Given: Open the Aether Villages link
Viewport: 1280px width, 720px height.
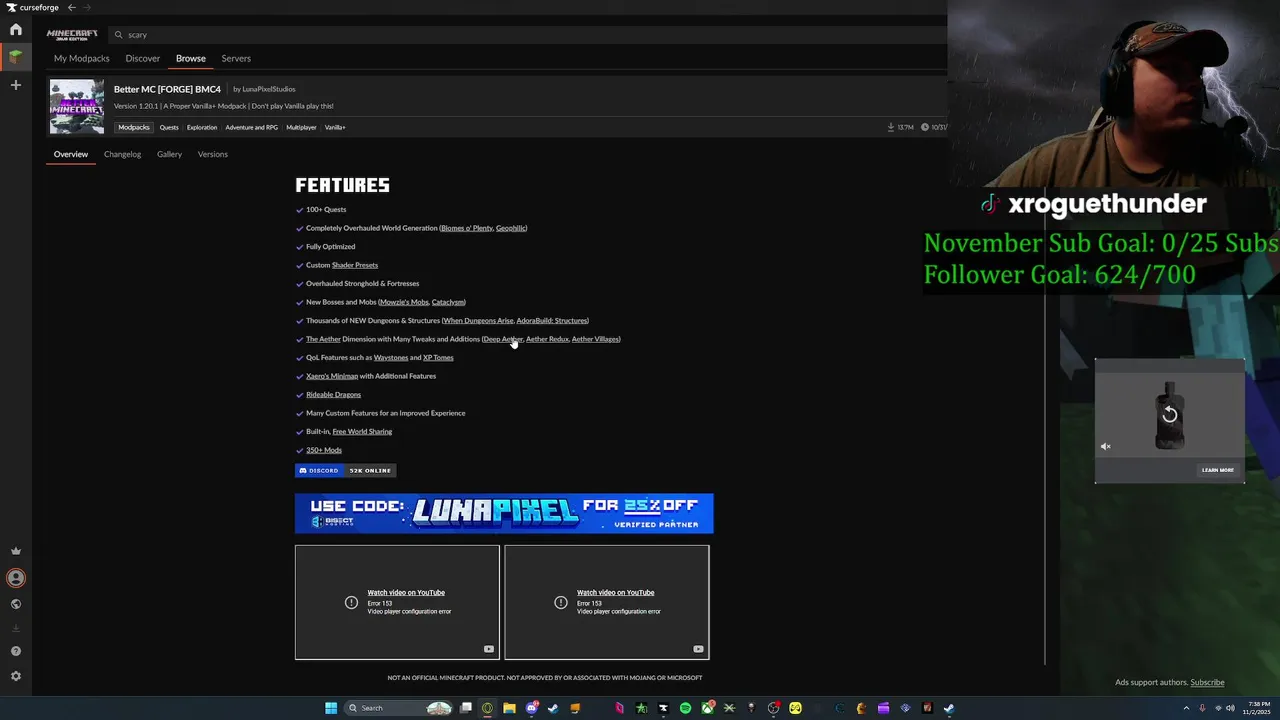Looking at the screenshot, I should coord(595,339).
